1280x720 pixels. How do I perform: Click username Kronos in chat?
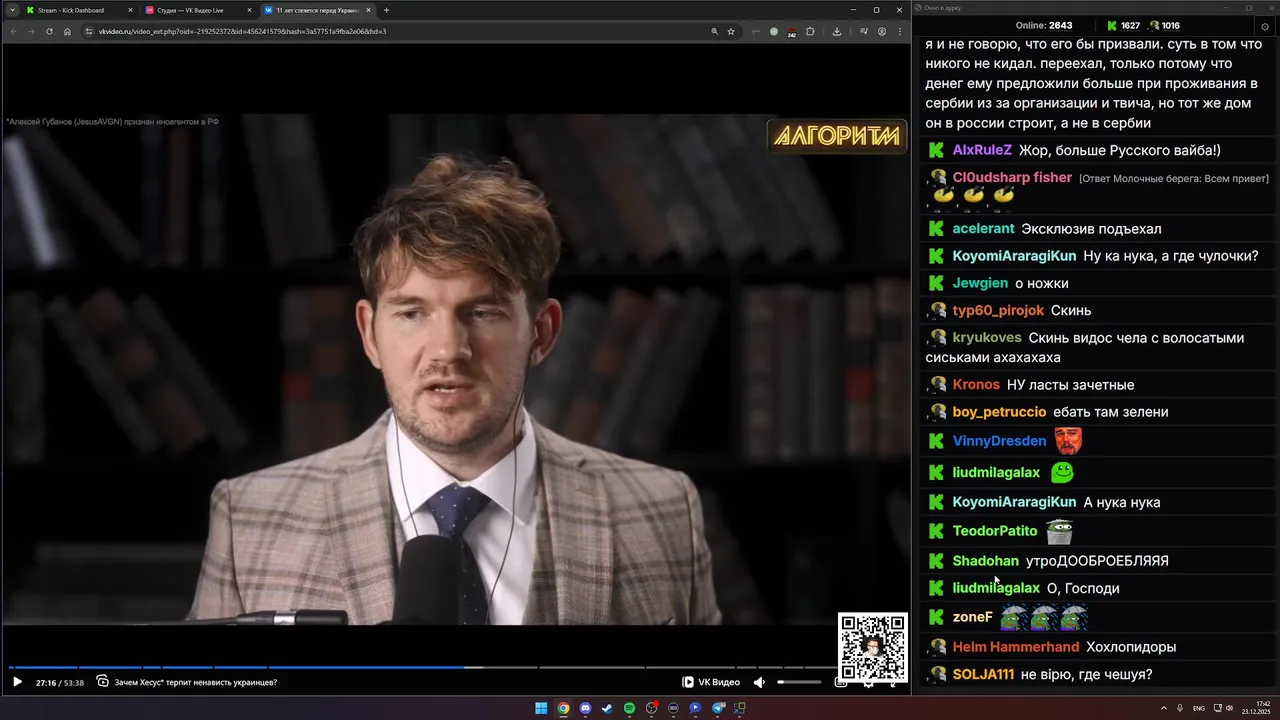pyautogui.click(x=976, y=385)
